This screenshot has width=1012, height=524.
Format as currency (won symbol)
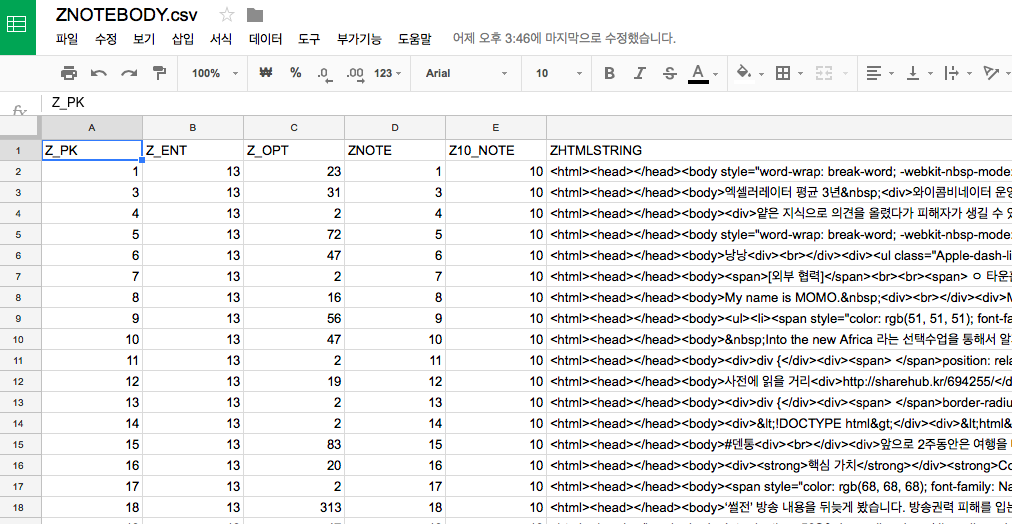[x=265, y=73]
